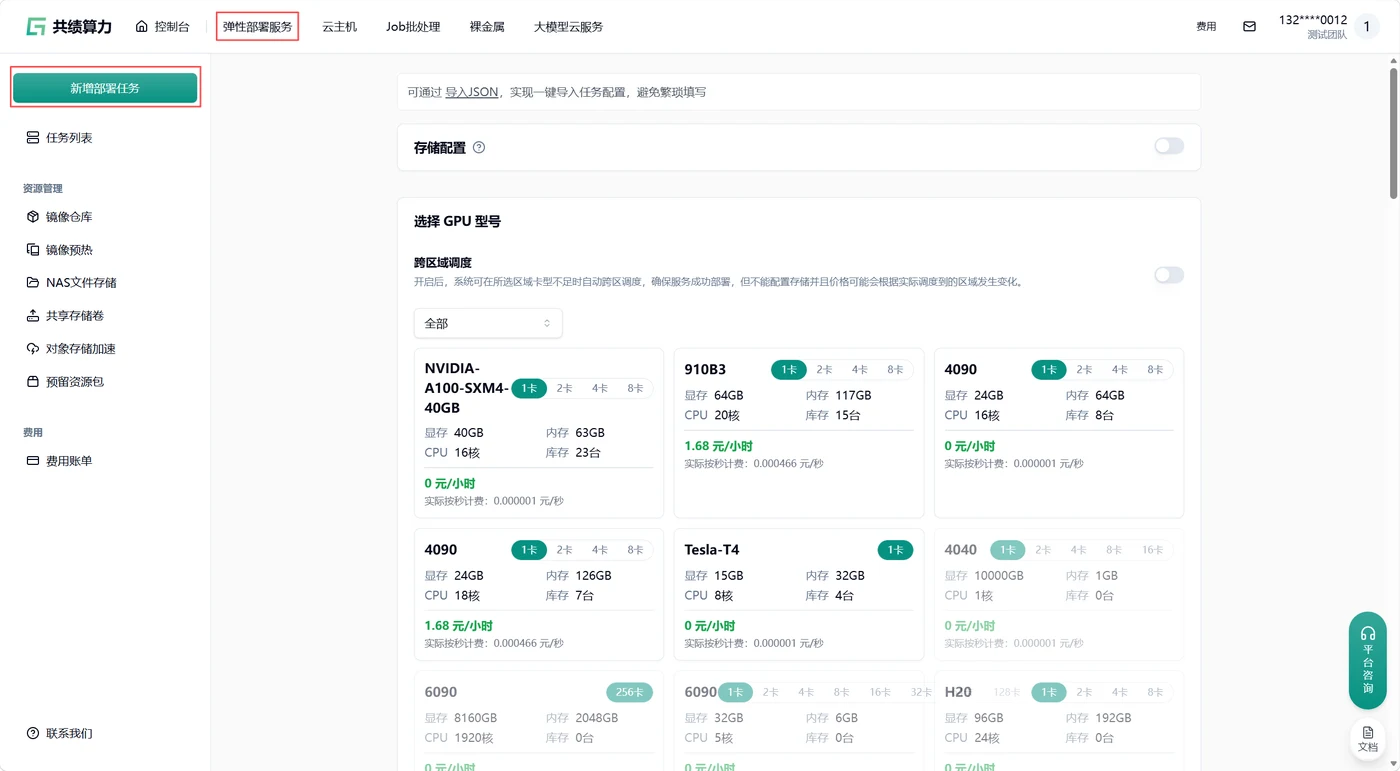This screenshot has height=771, width=1400.
Task: Pick 2卡 on the 4090 card with 64GB memory
Action: click(x=1084, y=370)
